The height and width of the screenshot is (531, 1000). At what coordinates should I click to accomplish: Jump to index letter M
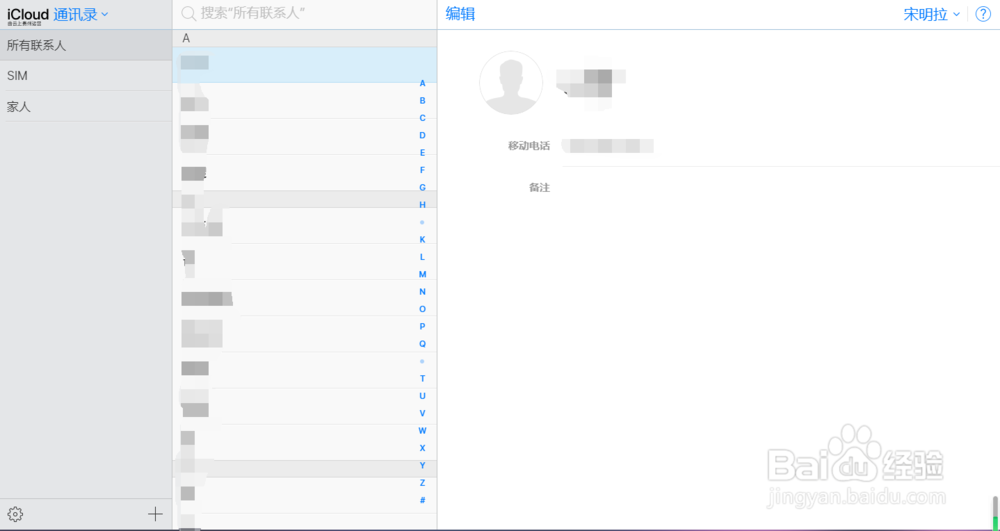[422, 274]
